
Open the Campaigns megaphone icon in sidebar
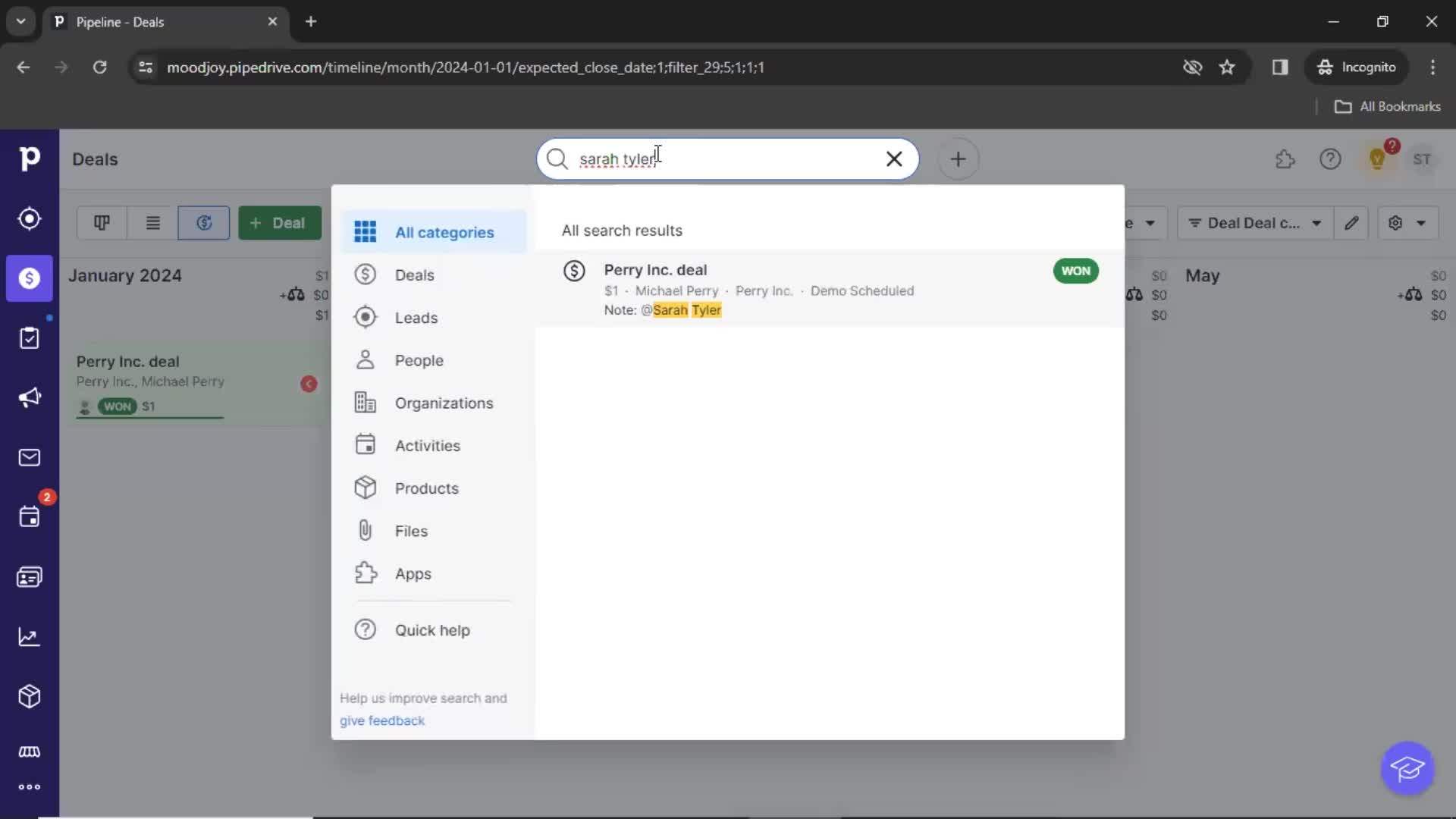[30, 397]
